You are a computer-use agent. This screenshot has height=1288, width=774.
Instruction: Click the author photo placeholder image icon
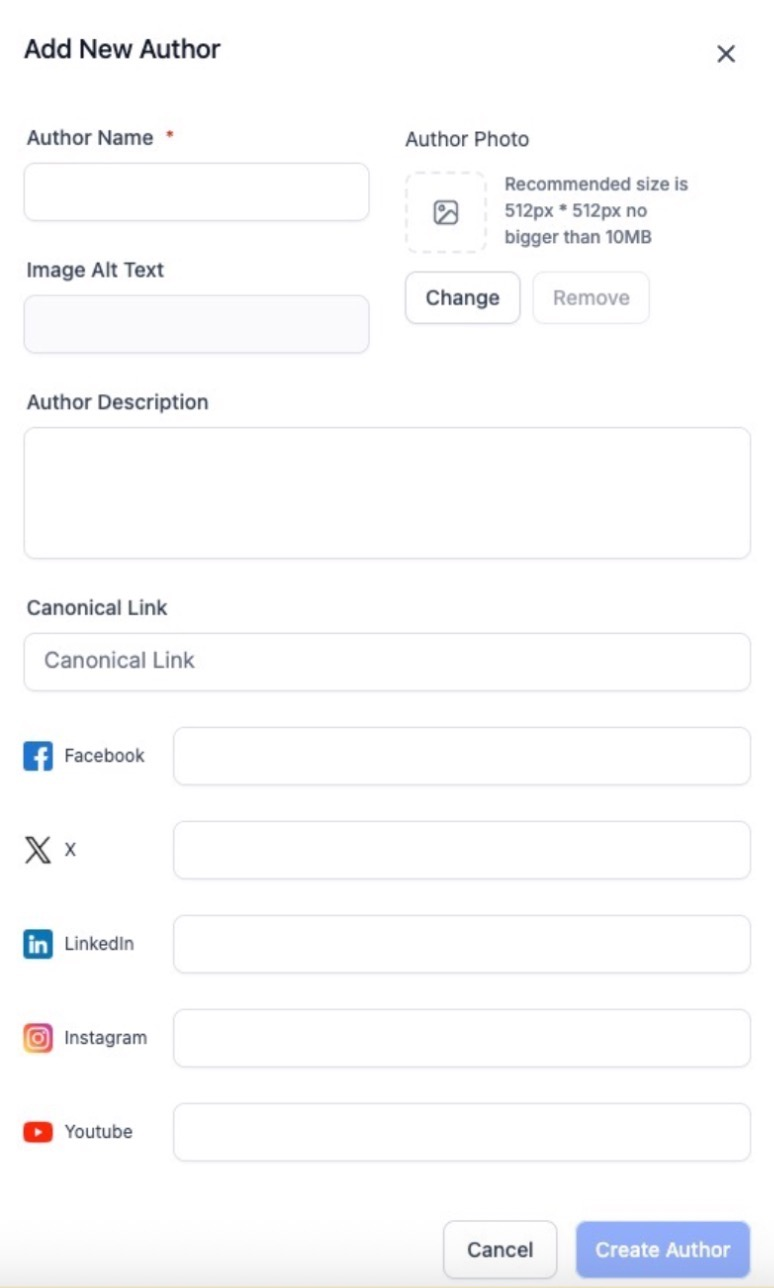tap(446, 212)
